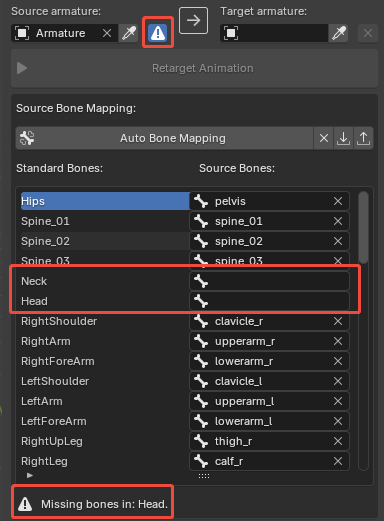Viewport: 384px width, 521px height.
Task: Select the LeftForeArm standard bone row
Action: 105,421
